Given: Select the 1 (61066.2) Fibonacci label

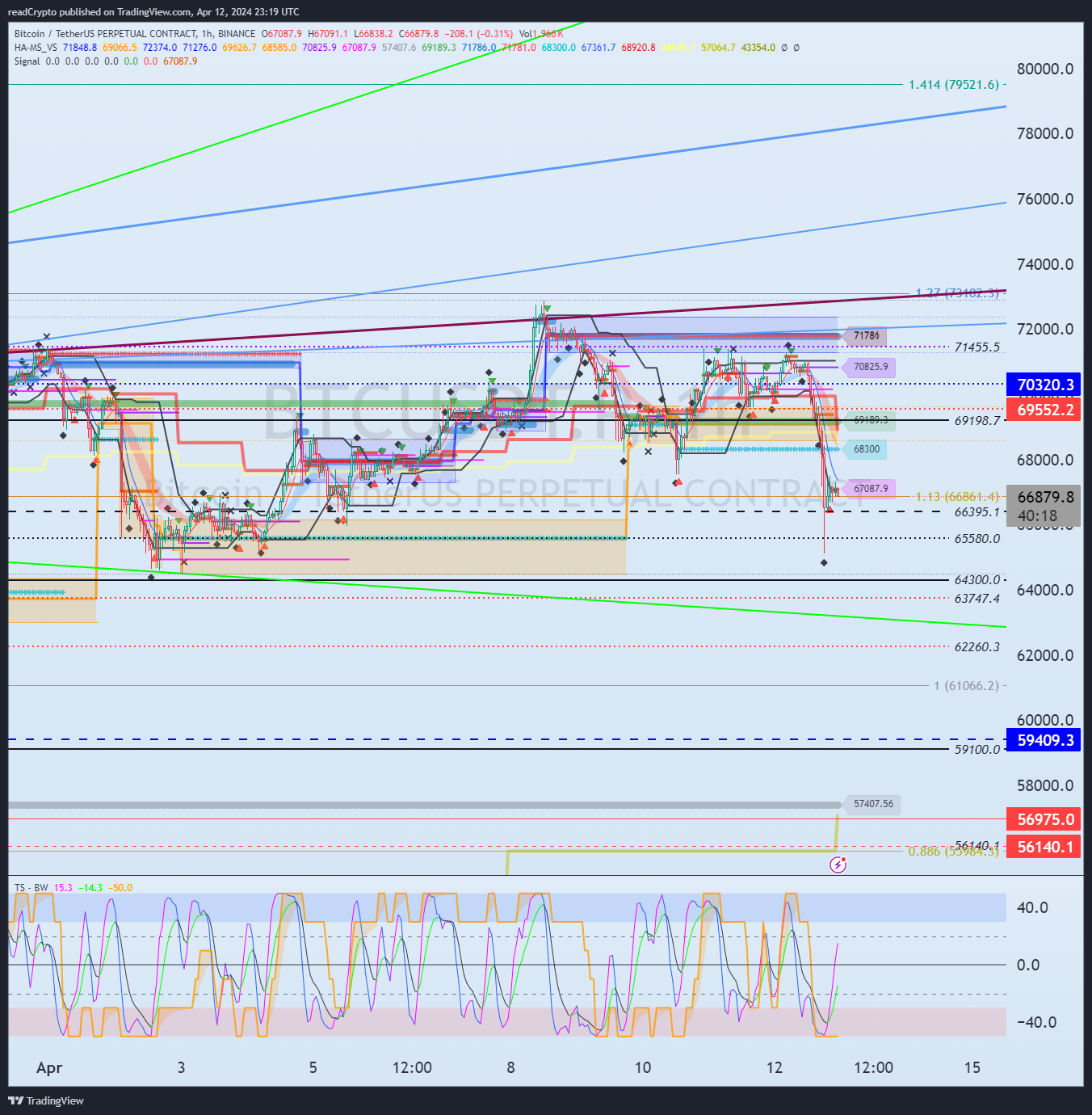Looking at the screenshot, I should coord(966,686).
